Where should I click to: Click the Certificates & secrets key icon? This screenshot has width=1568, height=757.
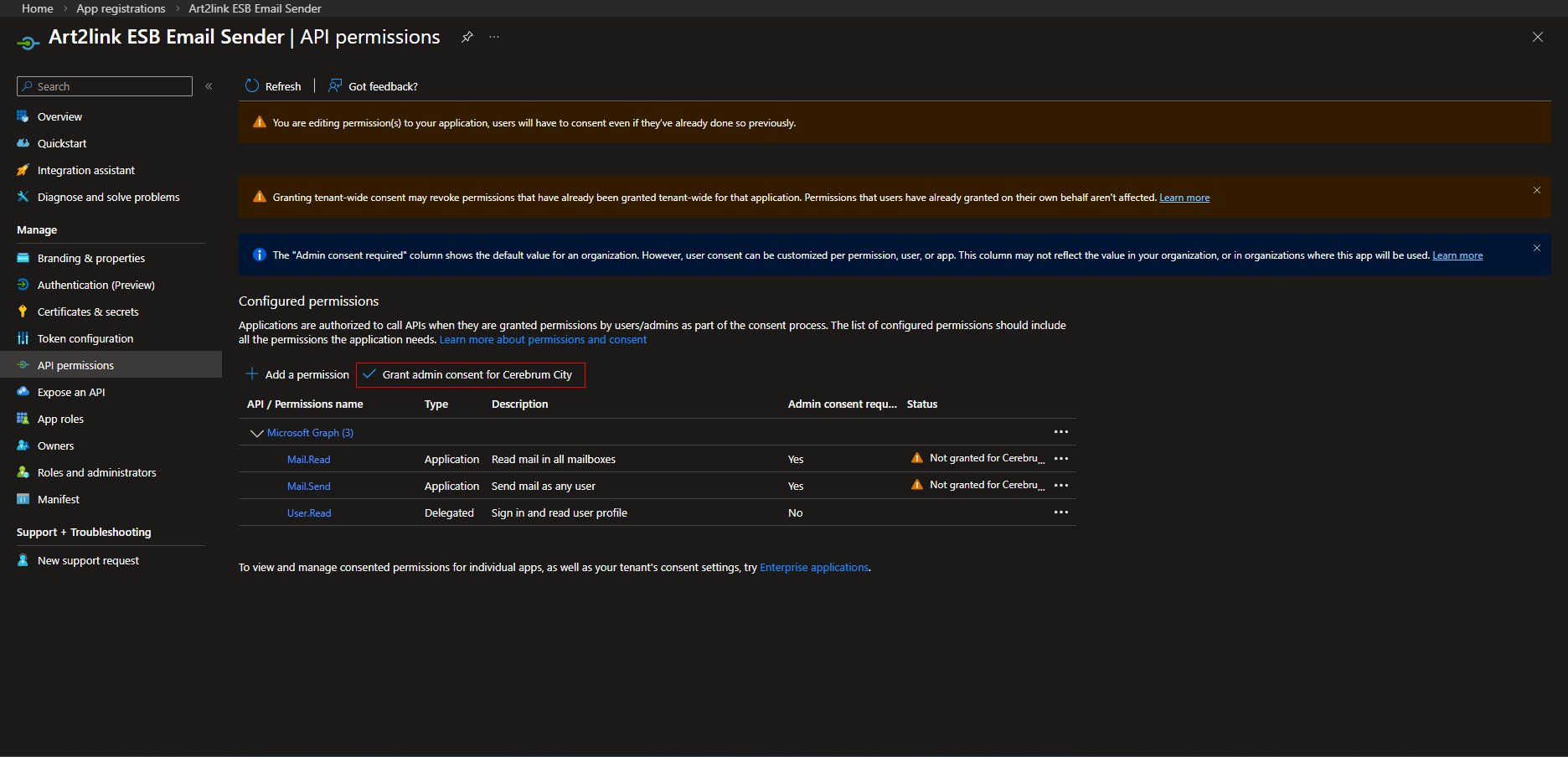coord(23,312)
